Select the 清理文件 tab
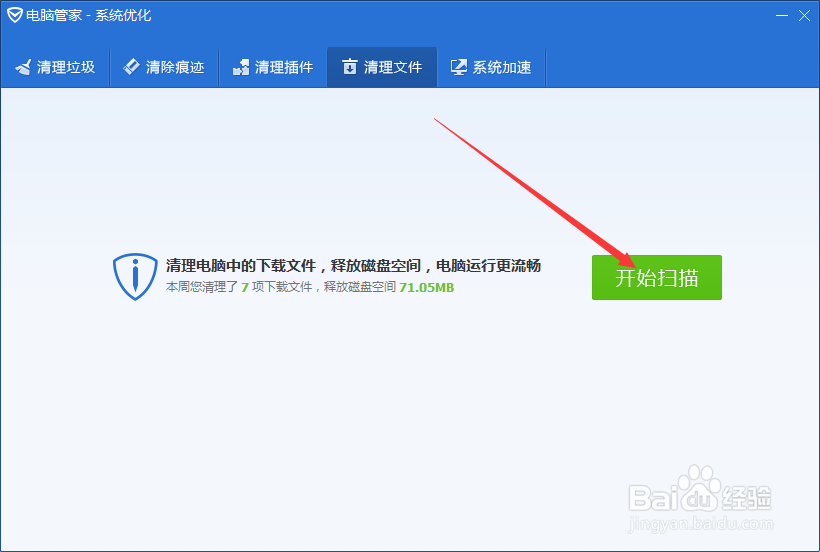 pos(382,67)
